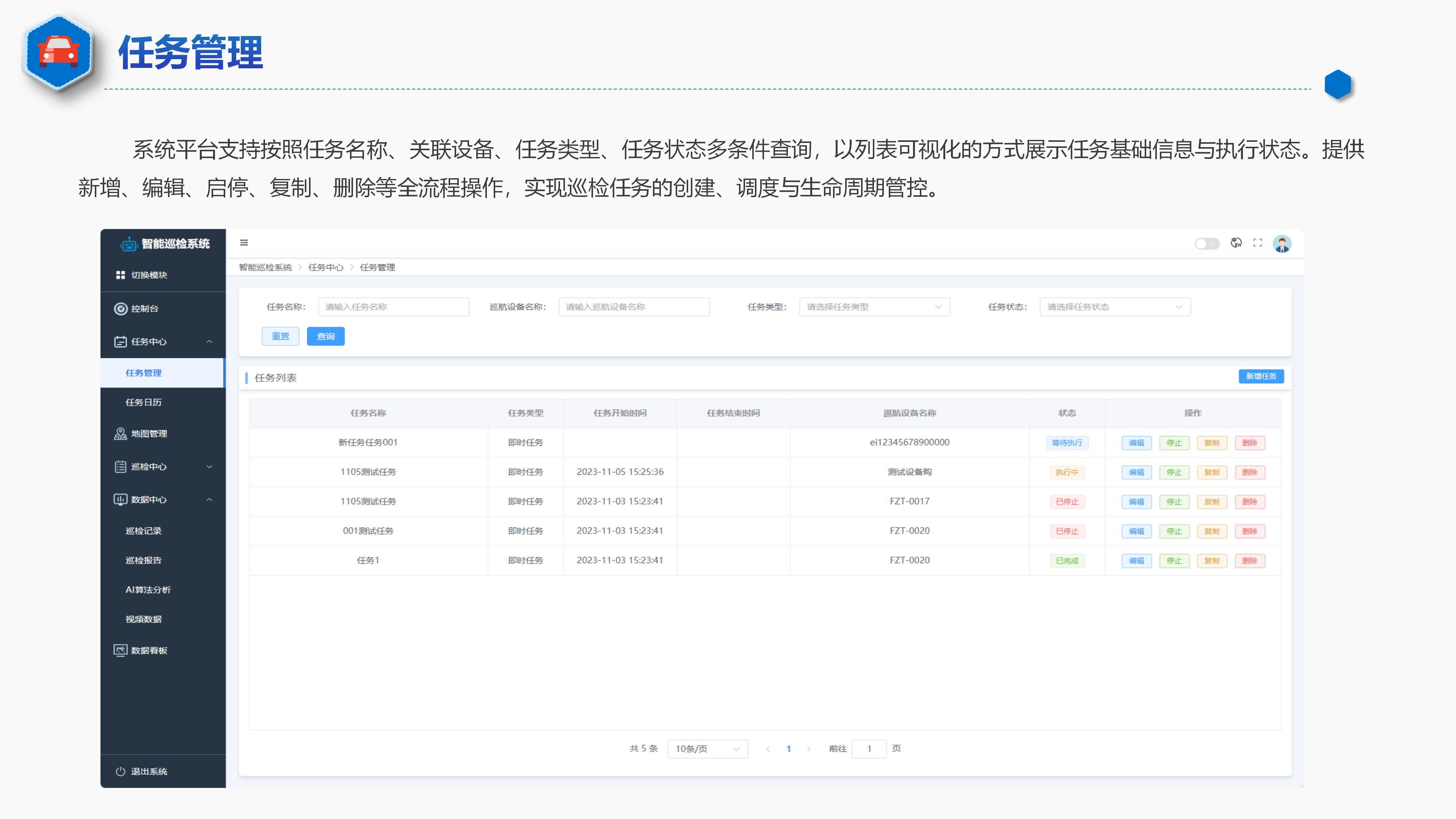Delete the task on device 测试设备购
This screenshot has width=1456, height=819.
coord(1250,472)
